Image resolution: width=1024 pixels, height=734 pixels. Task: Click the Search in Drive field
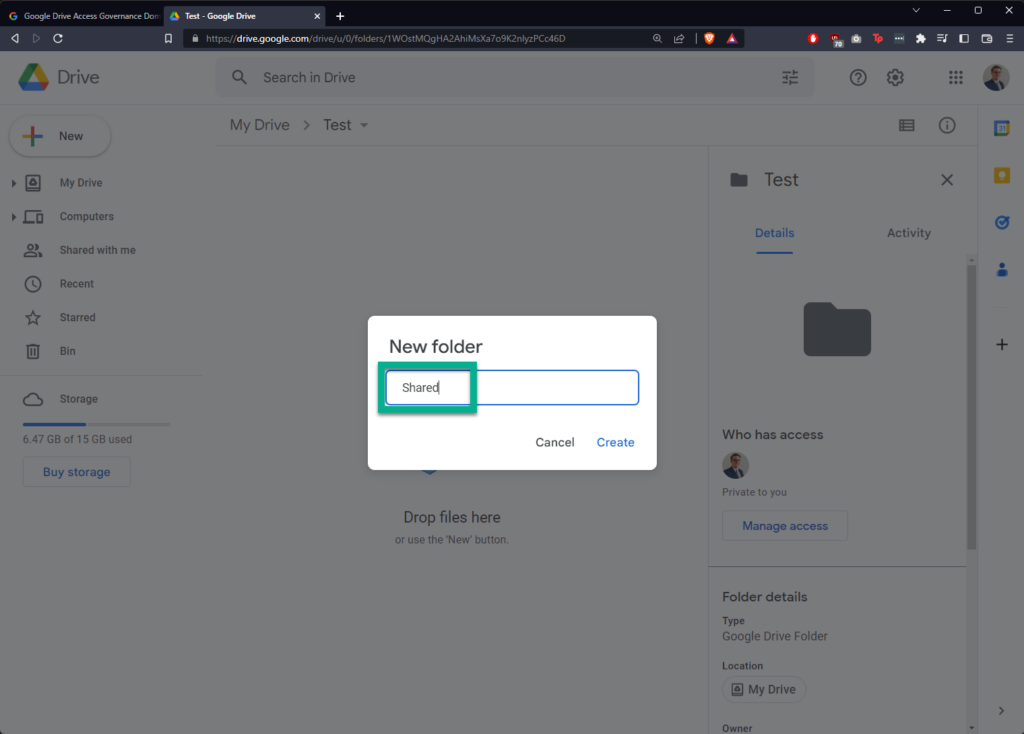pyautogui.click(x=515, y=77)
